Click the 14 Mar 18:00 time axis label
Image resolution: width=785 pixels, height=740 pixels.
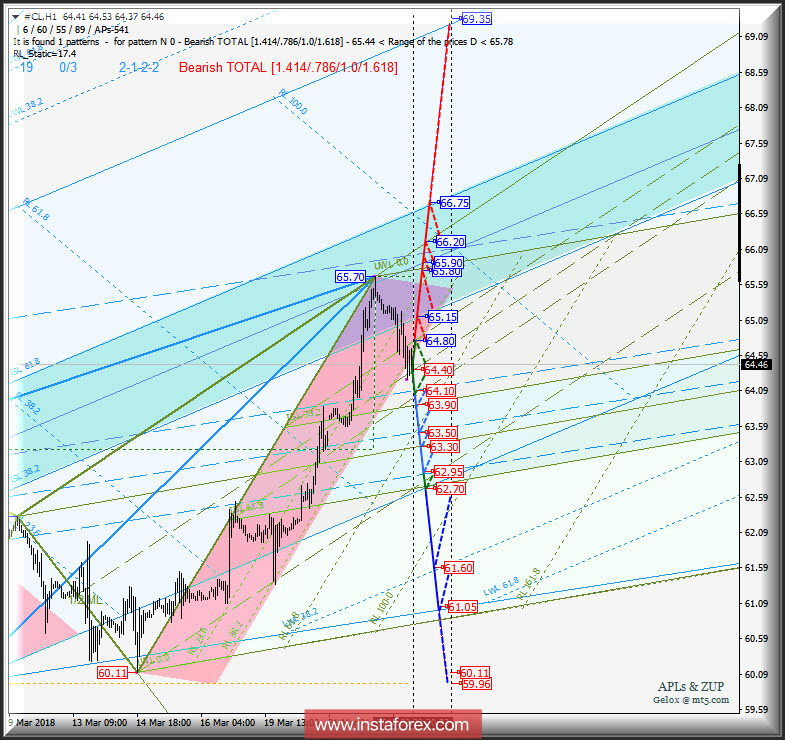click(x=164, y=723)
